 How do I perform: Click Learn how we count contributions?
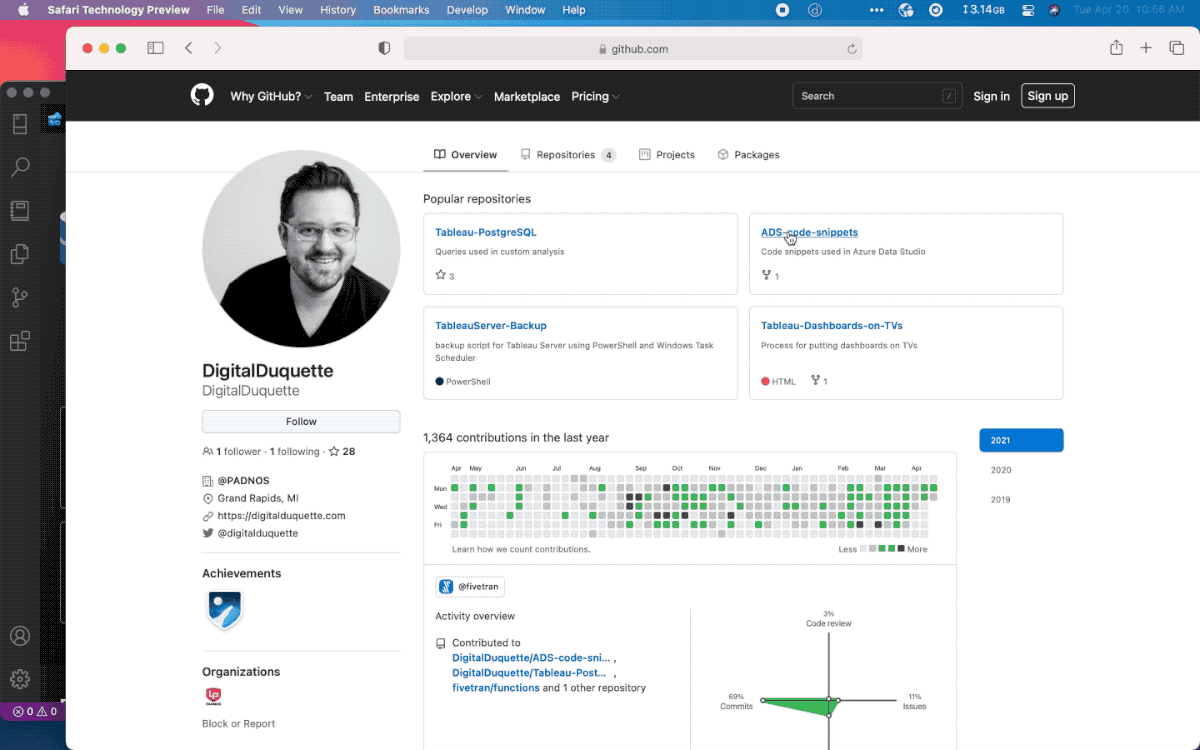click(x=521, y=549)
